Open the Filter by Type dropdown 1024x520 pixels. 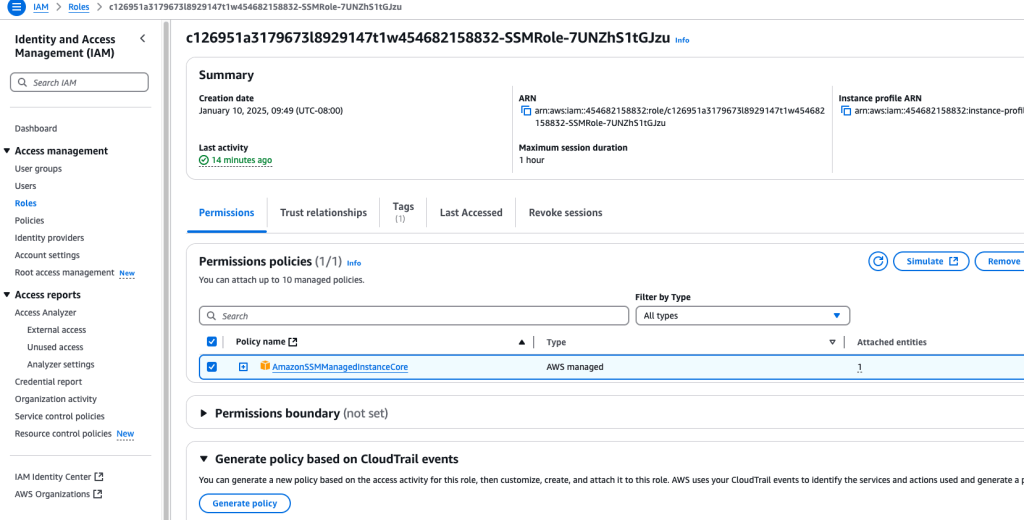pyautogui.click(x=742, y=316)
